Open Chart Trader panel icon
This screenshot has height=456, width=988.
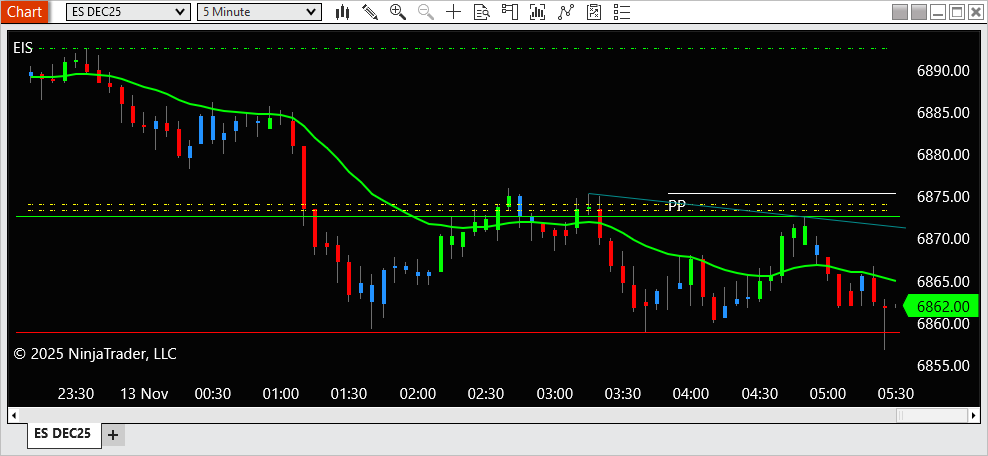509,11
